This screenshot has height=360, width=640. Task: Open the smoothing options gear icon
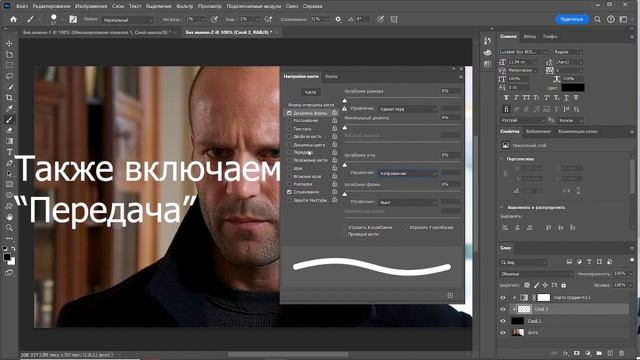[338, 19]
